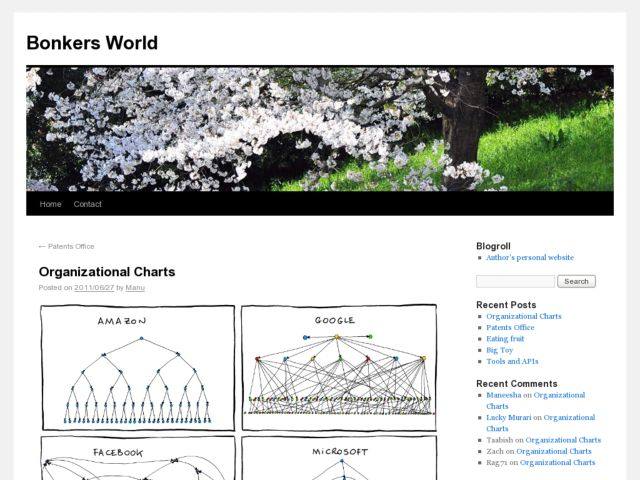
Task: Click the Google org chart drawing
Action: pos(338,368)
